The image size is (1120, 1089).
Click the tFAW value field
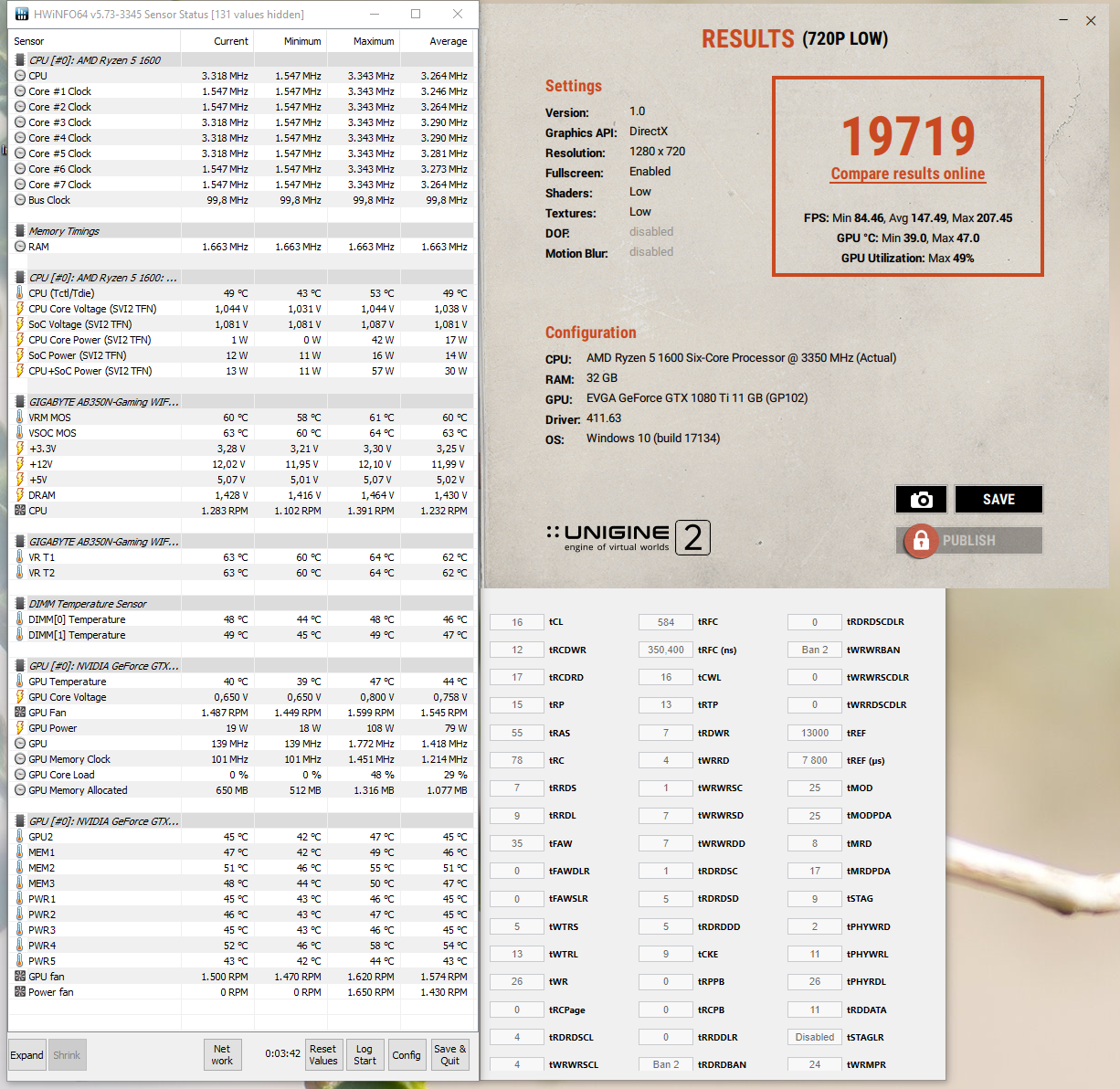click(517, 843)
